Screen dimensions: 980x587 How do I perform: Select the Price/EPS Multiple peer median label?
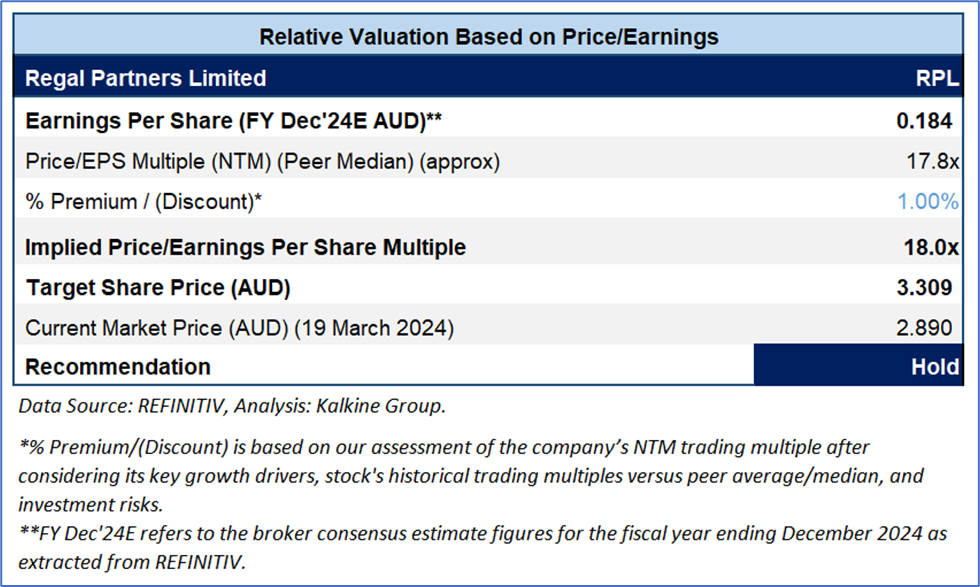point(262,161)
